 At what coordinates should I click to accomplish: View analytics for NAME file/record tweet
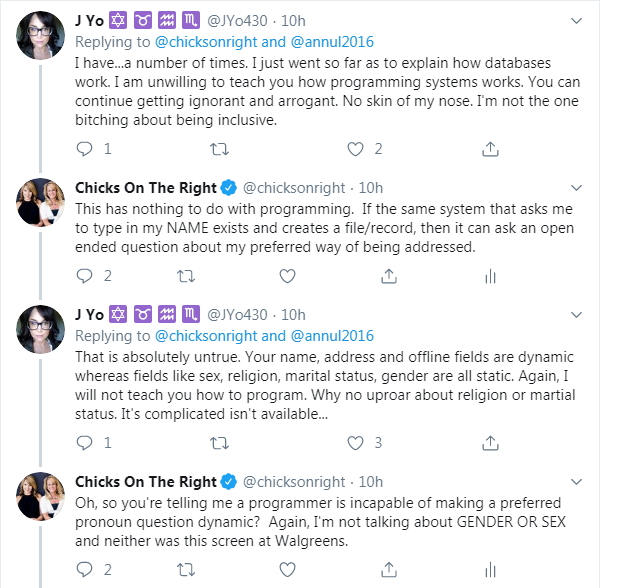490,275
